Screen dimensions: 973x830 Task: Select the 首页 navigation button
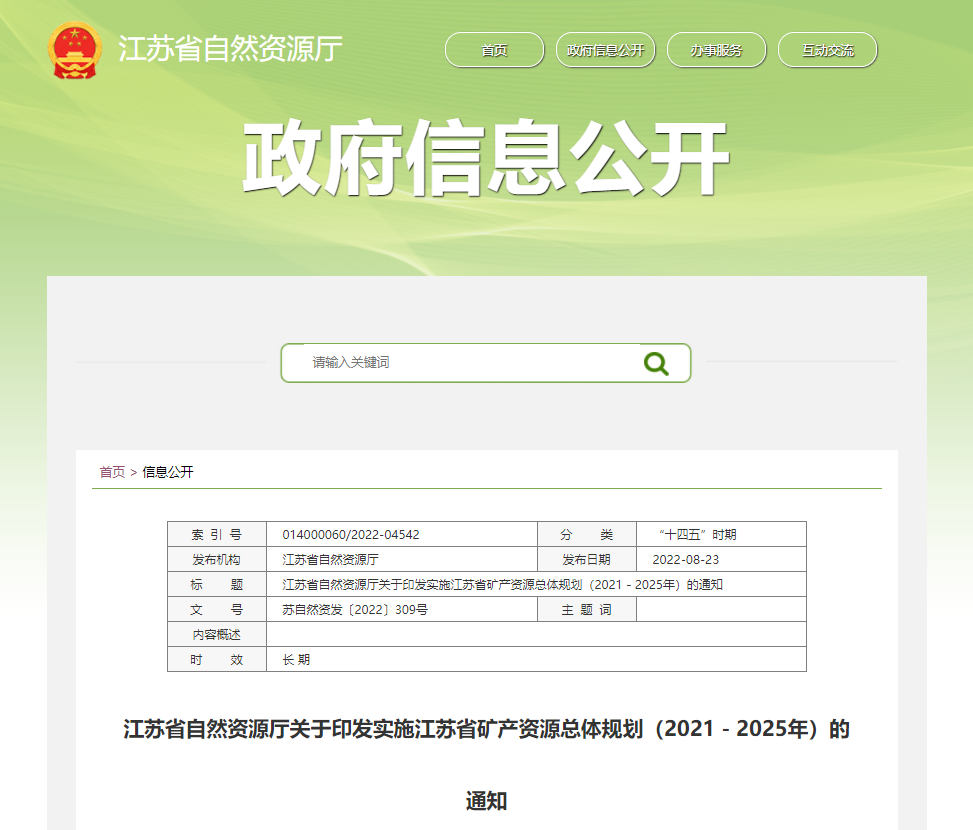point(493,49)
